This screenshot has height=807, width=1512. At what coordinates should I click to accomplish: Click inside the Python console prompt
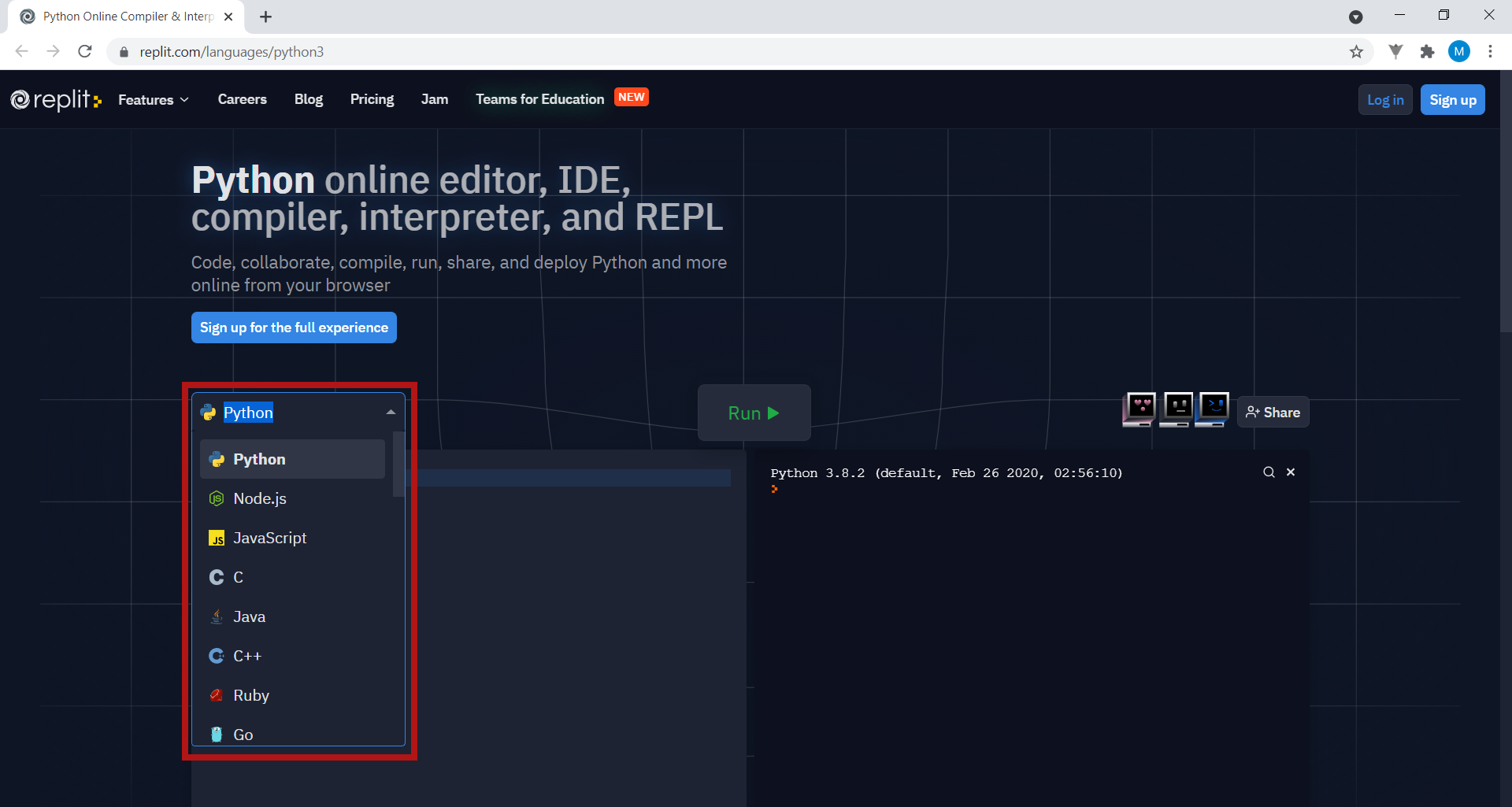tap(775, 489)
